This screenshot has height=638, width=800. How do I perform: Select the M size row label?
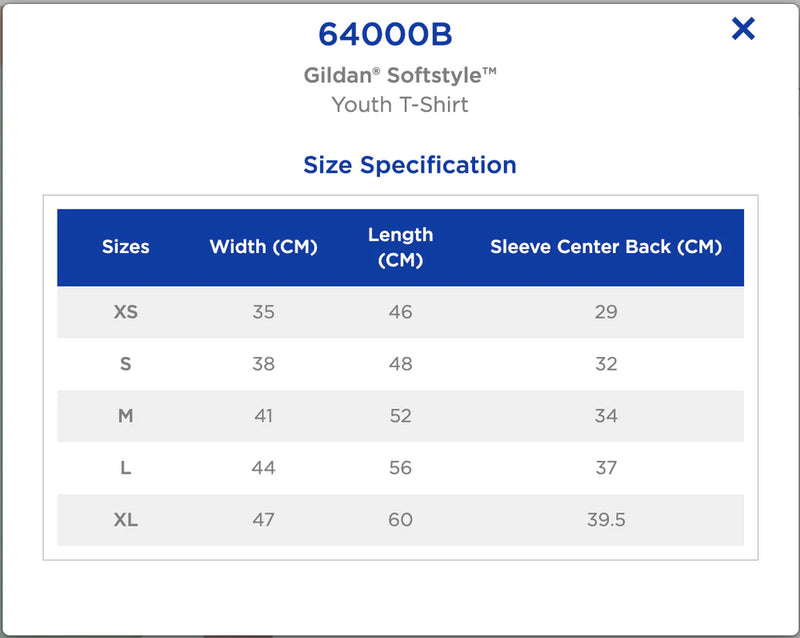[x=126, y=416]
